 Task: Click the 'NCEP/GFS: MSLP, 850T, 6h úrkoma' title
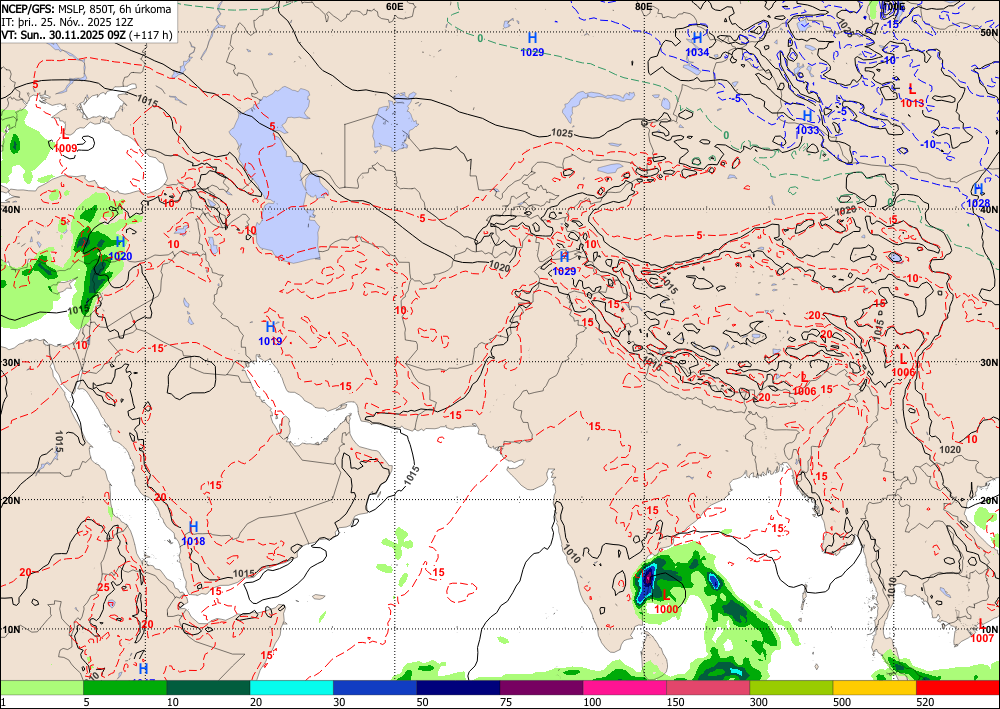(87, 10)
